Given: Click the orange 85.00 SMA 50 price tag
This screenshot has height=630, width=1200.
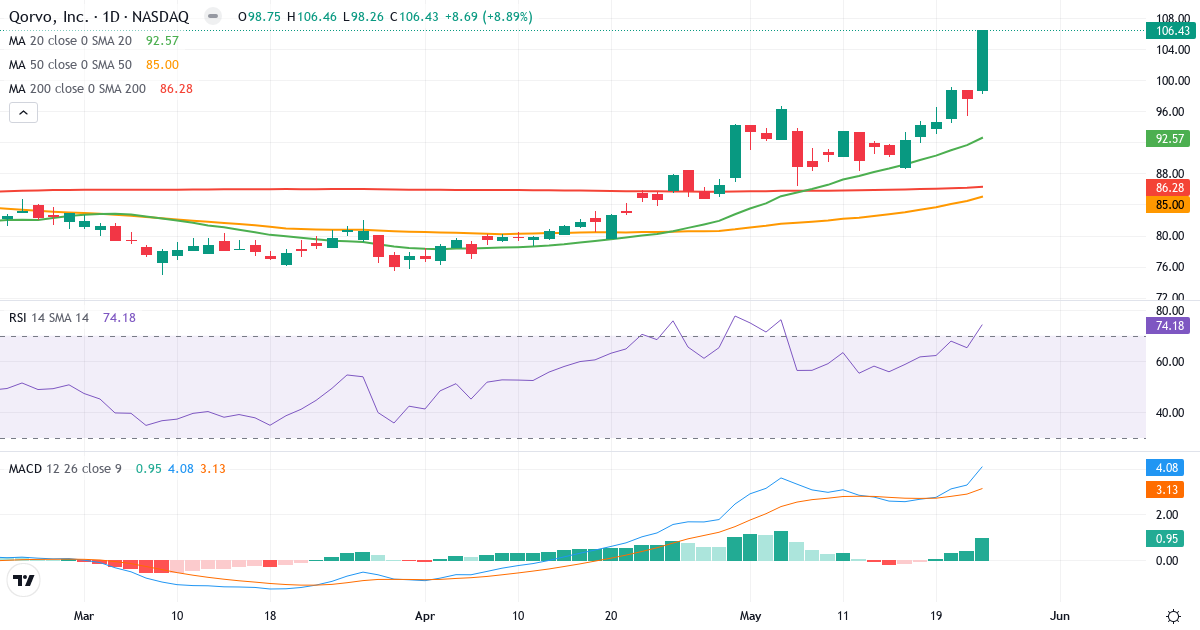Looking at the screenshot, I should pyautogui.click(x=1170, y=204).
